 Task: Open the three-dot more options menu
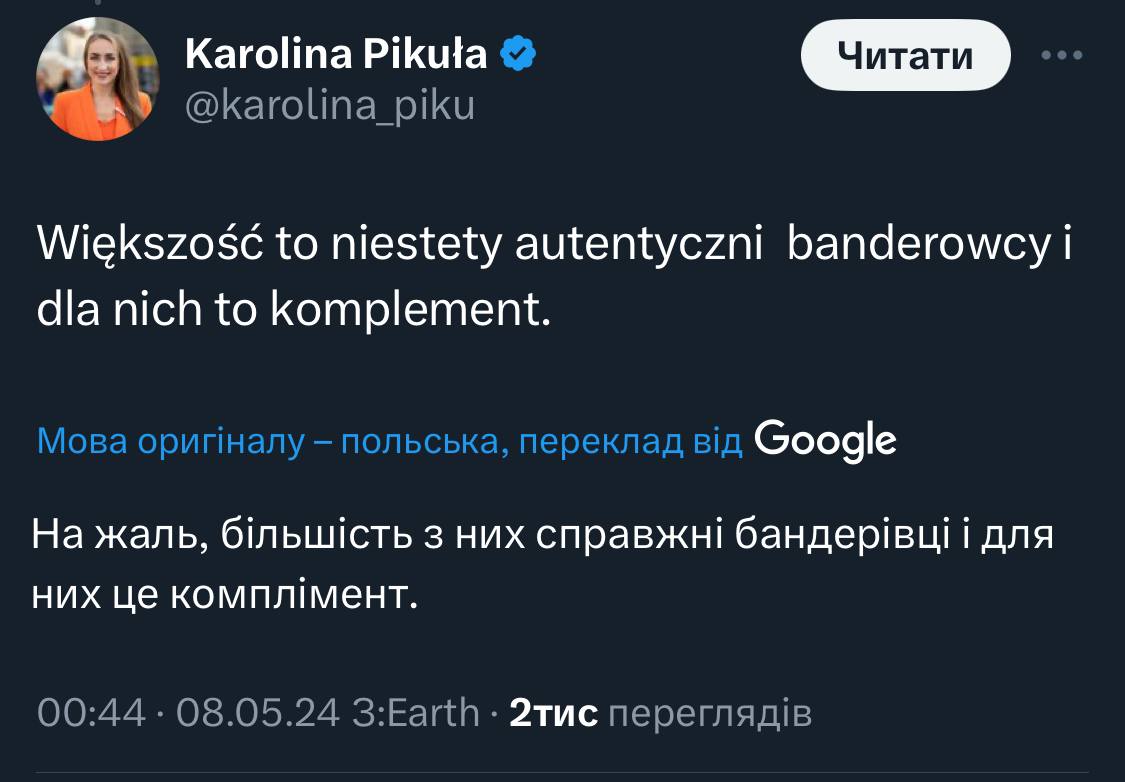click(x=1062, y=56)
